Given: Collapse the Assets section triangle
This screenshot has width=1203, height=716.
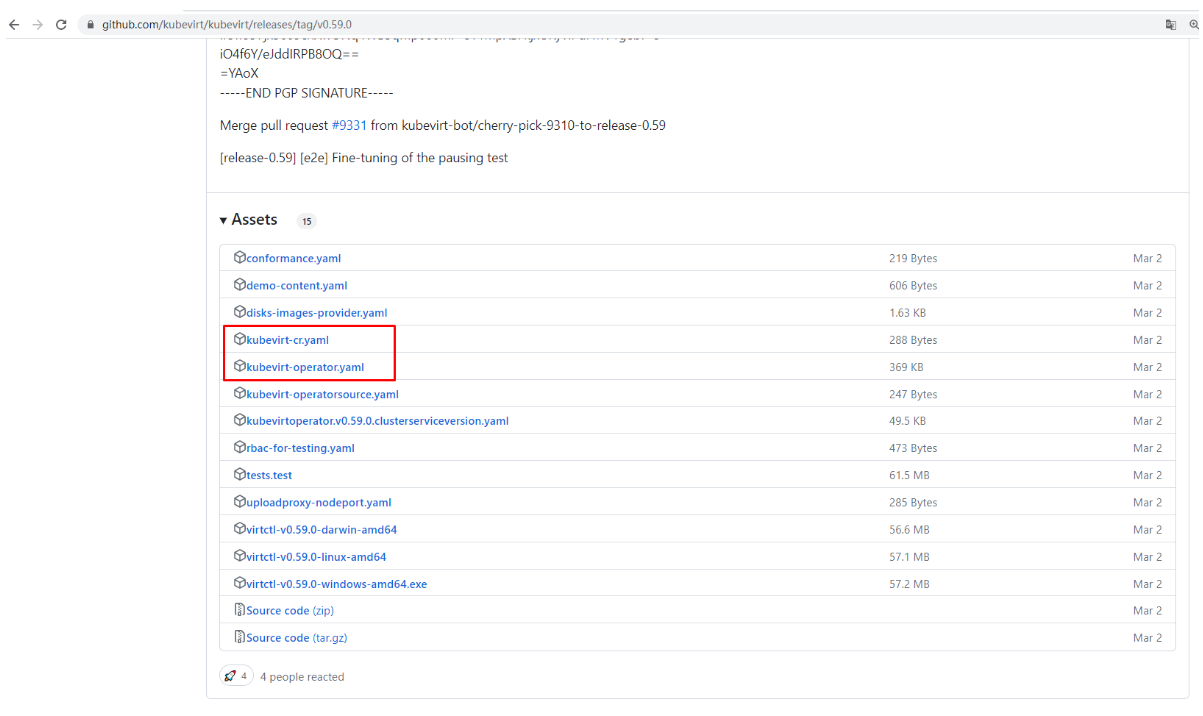Looking at the screenshot, I should pyautogui.click(x=224, y=220).
